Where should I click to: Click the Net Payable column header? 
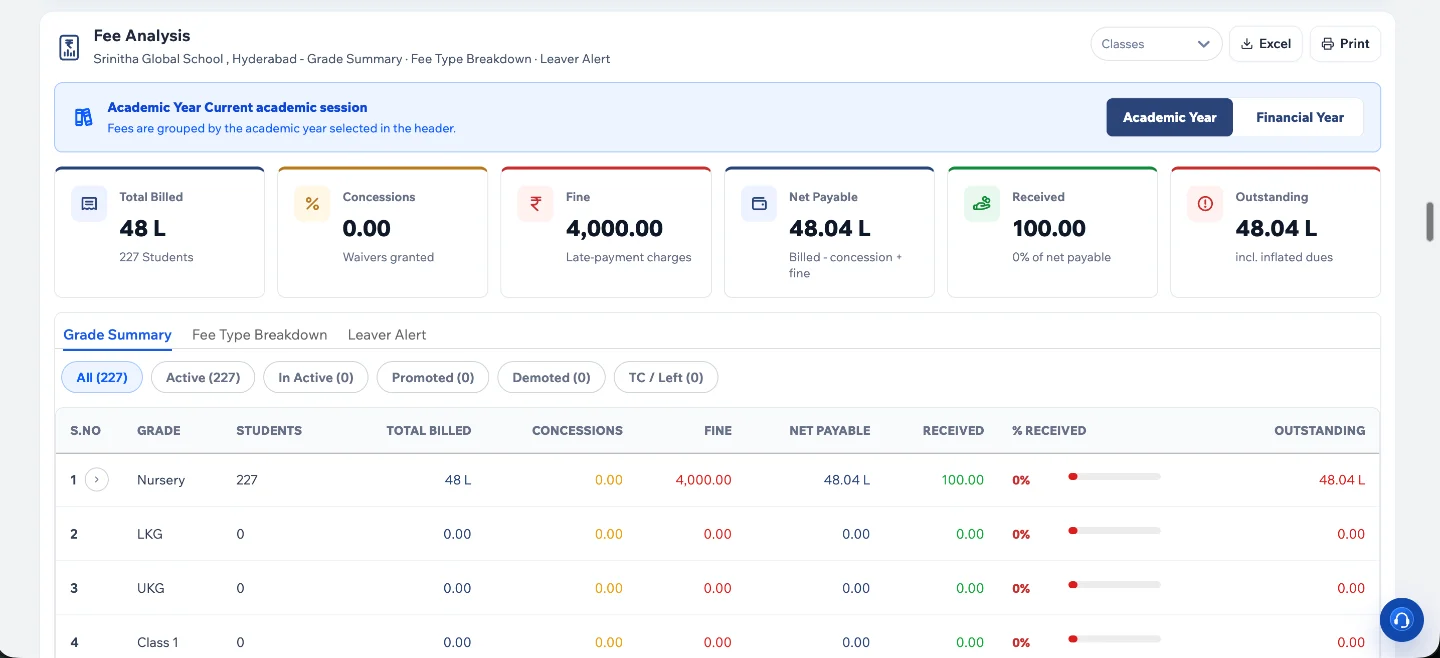pyautogui.click(x=830, y=431)
